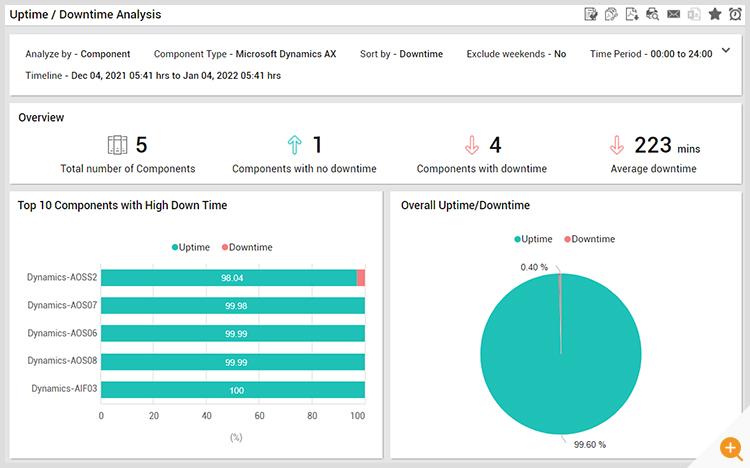Toggle Uptime legend in bar chart

(190, 247)
